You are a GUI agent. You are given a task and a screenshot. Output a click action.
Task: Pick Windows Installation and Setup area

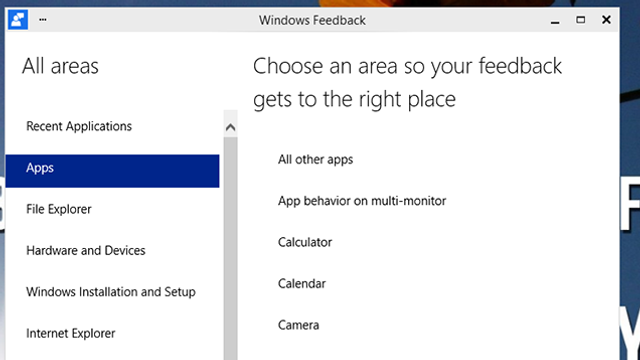(112, 292)
